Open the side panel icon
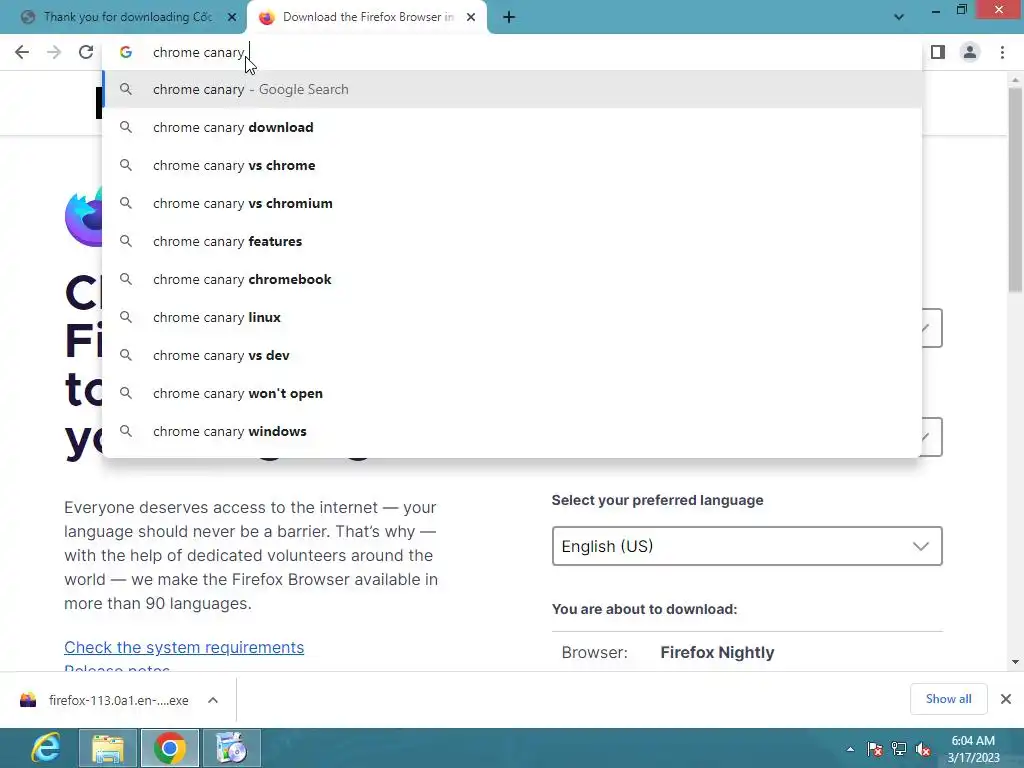The height and width of the screenshot is (768, 1024). 938,52
